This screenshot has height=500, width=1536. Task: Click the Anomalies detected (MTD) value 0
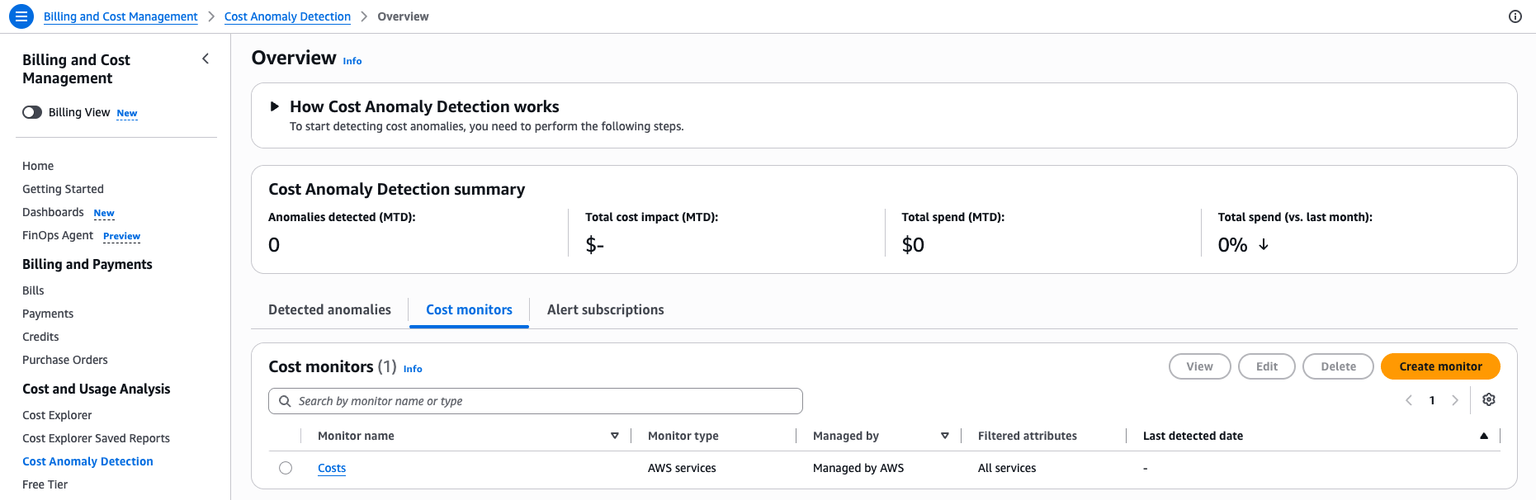pos(274,245)
